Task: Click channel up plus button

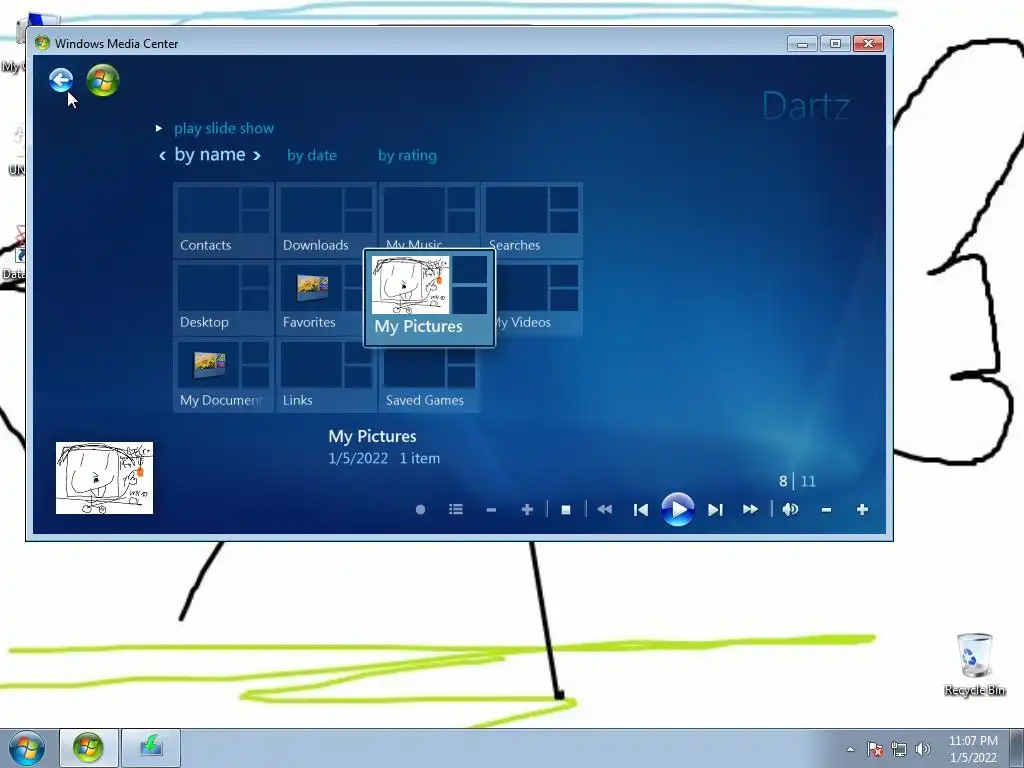Action: [527, 509]
